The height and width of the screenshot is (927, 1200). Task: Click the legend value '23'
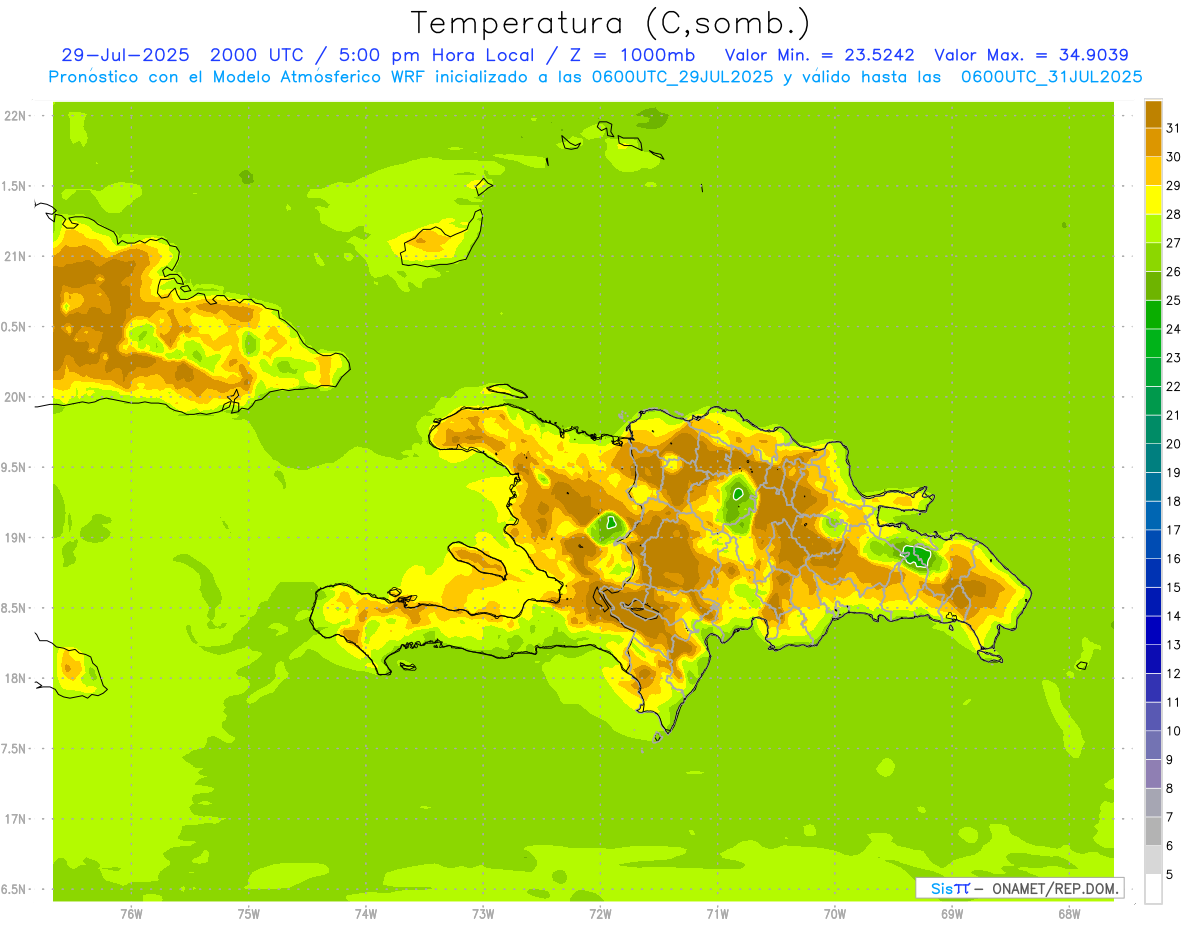click(x=1174, y=358)
